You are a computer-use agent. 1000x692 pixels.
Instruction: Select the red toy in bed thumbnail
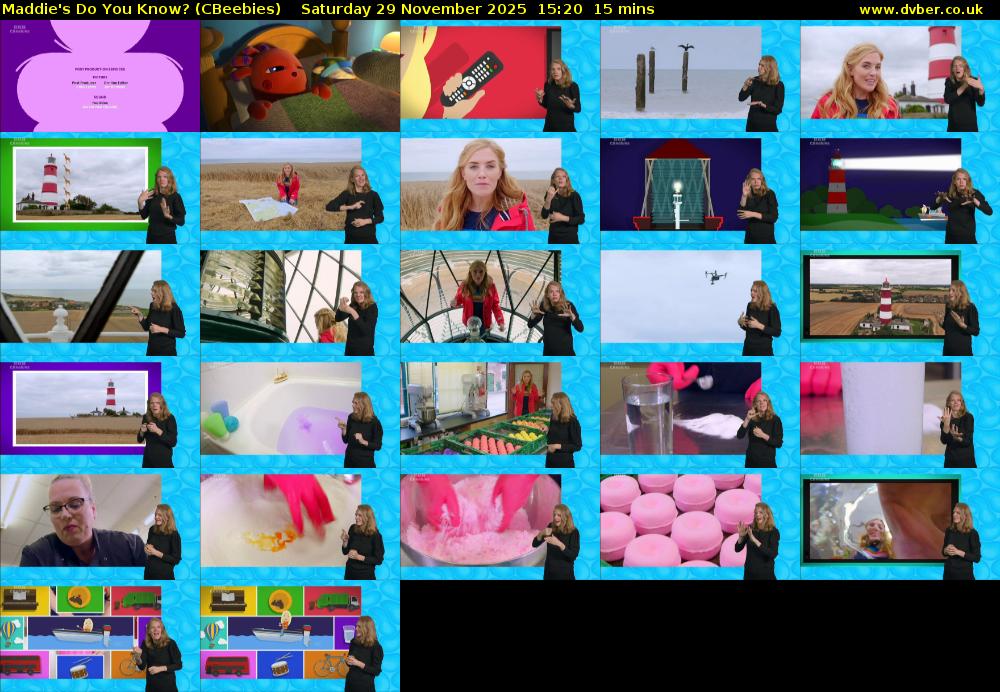(x=300, y=76)
